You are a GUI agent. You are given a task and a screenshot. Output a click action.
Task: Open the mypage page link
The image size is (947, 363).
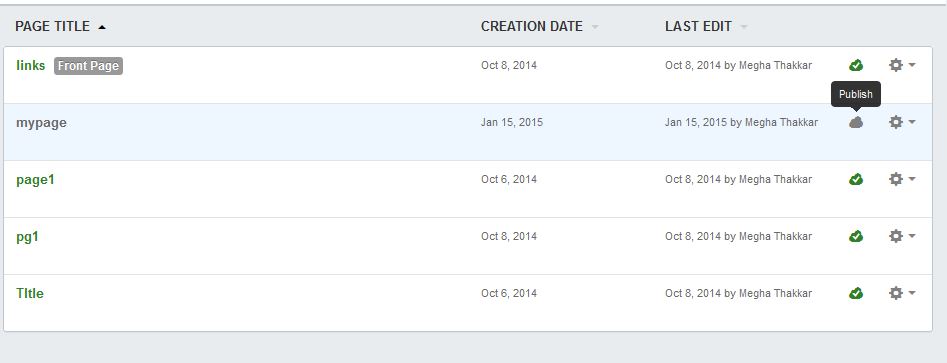(x=41, y=123)
